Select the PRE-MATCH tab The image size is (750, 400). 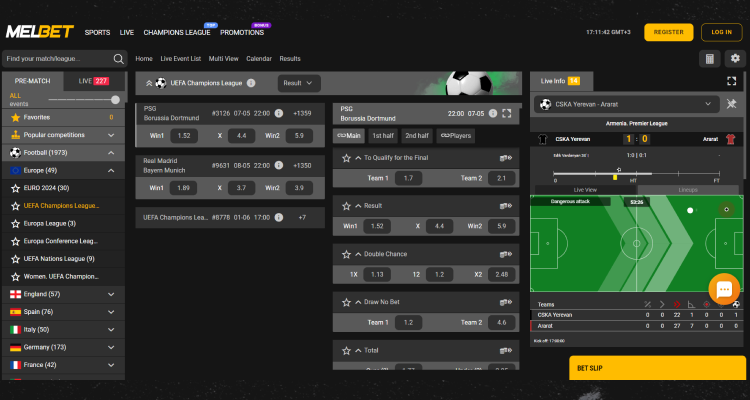click(33, 81)
